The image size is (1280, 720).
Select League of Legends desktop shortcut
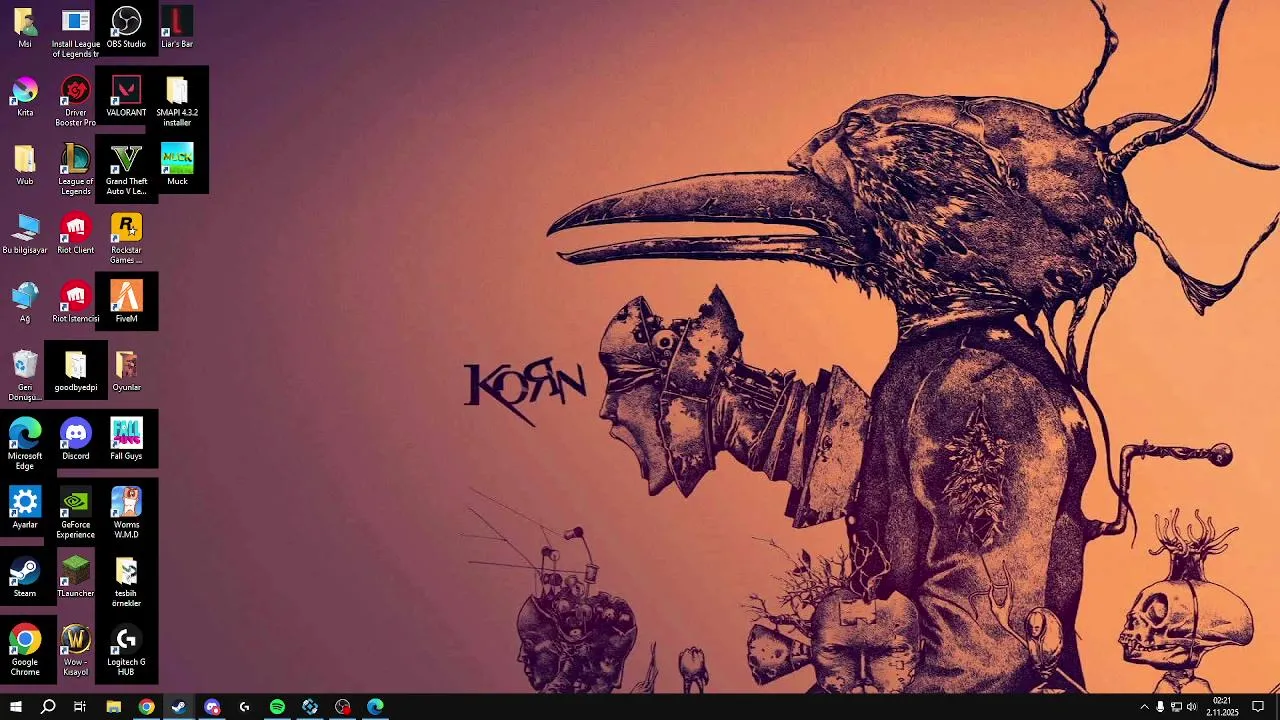[x=76, y=170]
